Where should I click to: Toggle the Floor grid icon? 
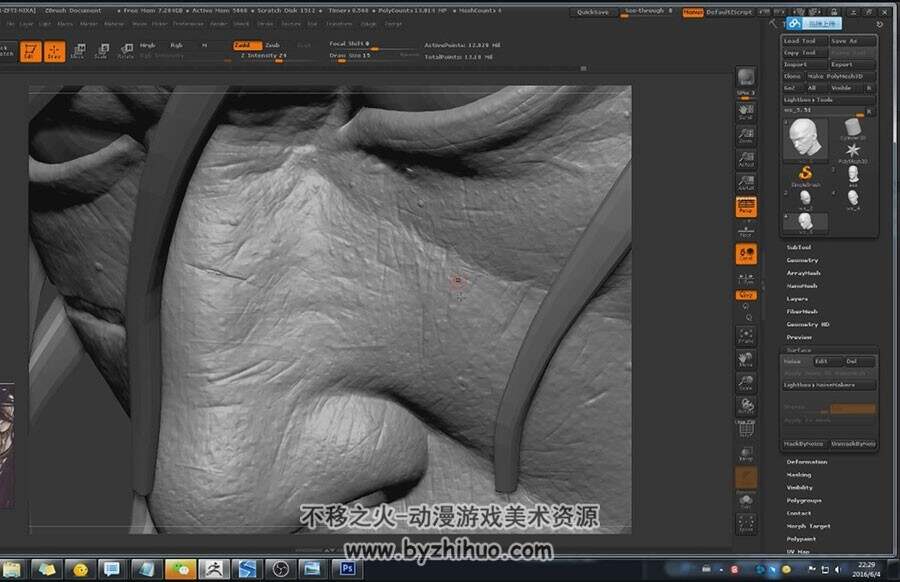(x=746, y=231)
